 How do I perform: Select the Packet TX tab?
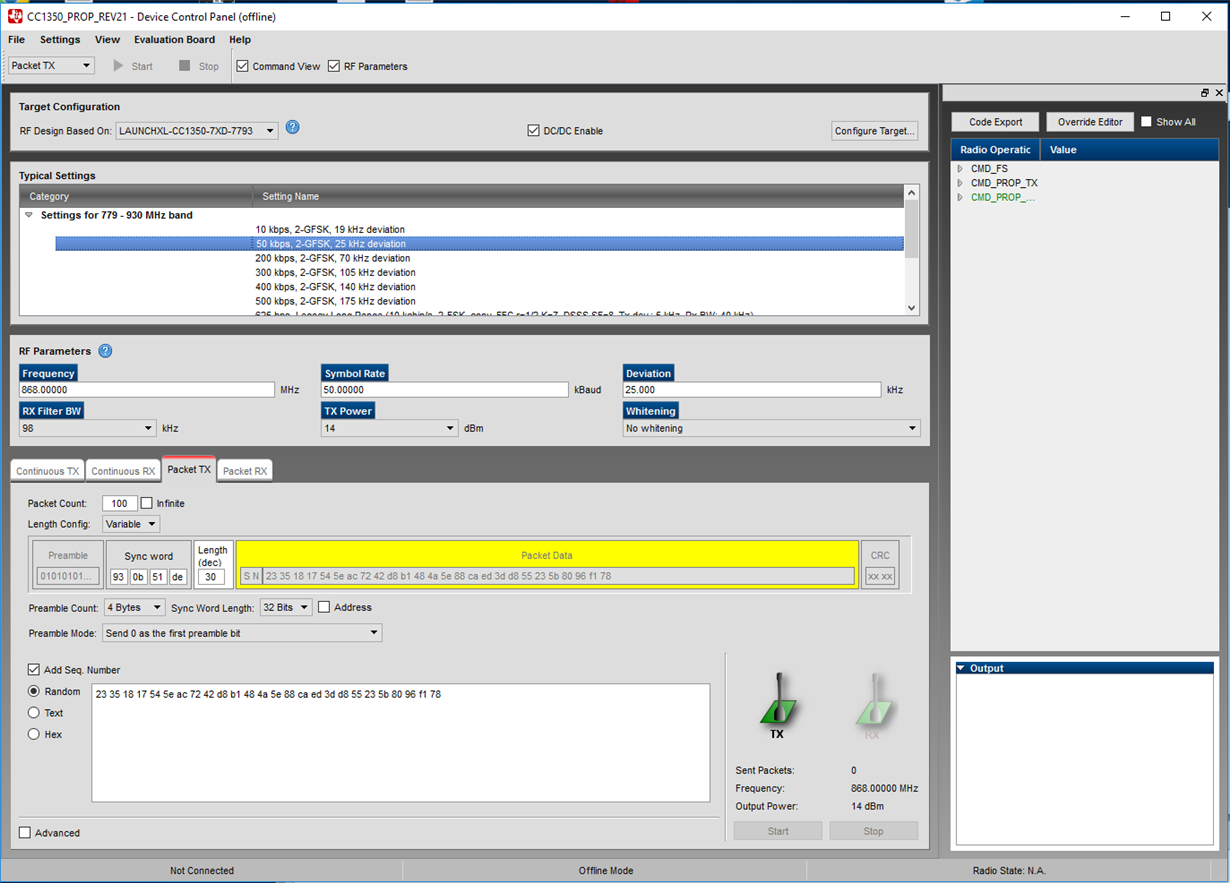(x=189, y=469)
